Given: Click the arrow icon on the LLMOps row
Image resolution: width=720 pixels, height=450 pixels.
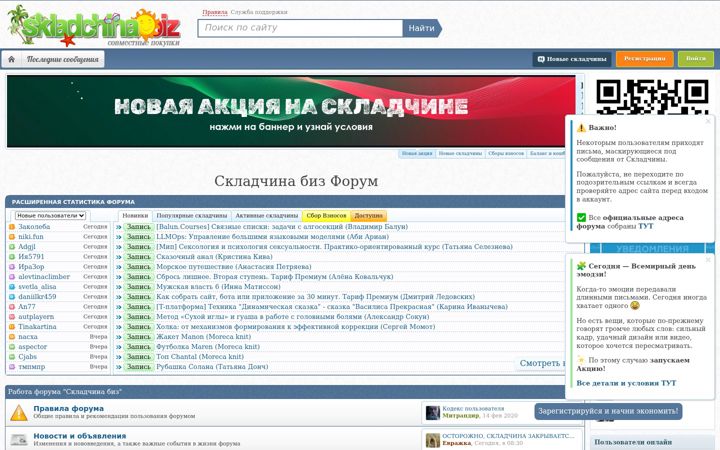Looking at the screenshot, I should tap(118, 237).
